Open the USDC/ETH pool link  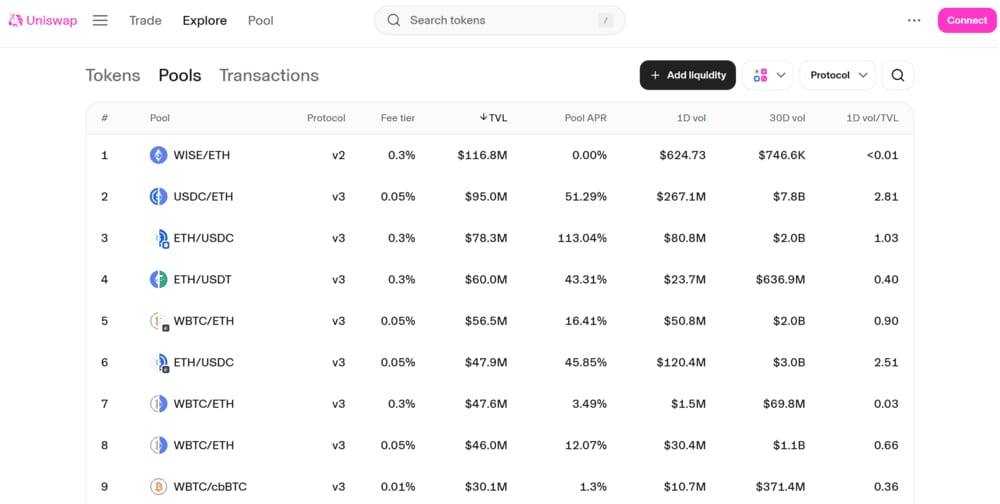pos(203,196)
